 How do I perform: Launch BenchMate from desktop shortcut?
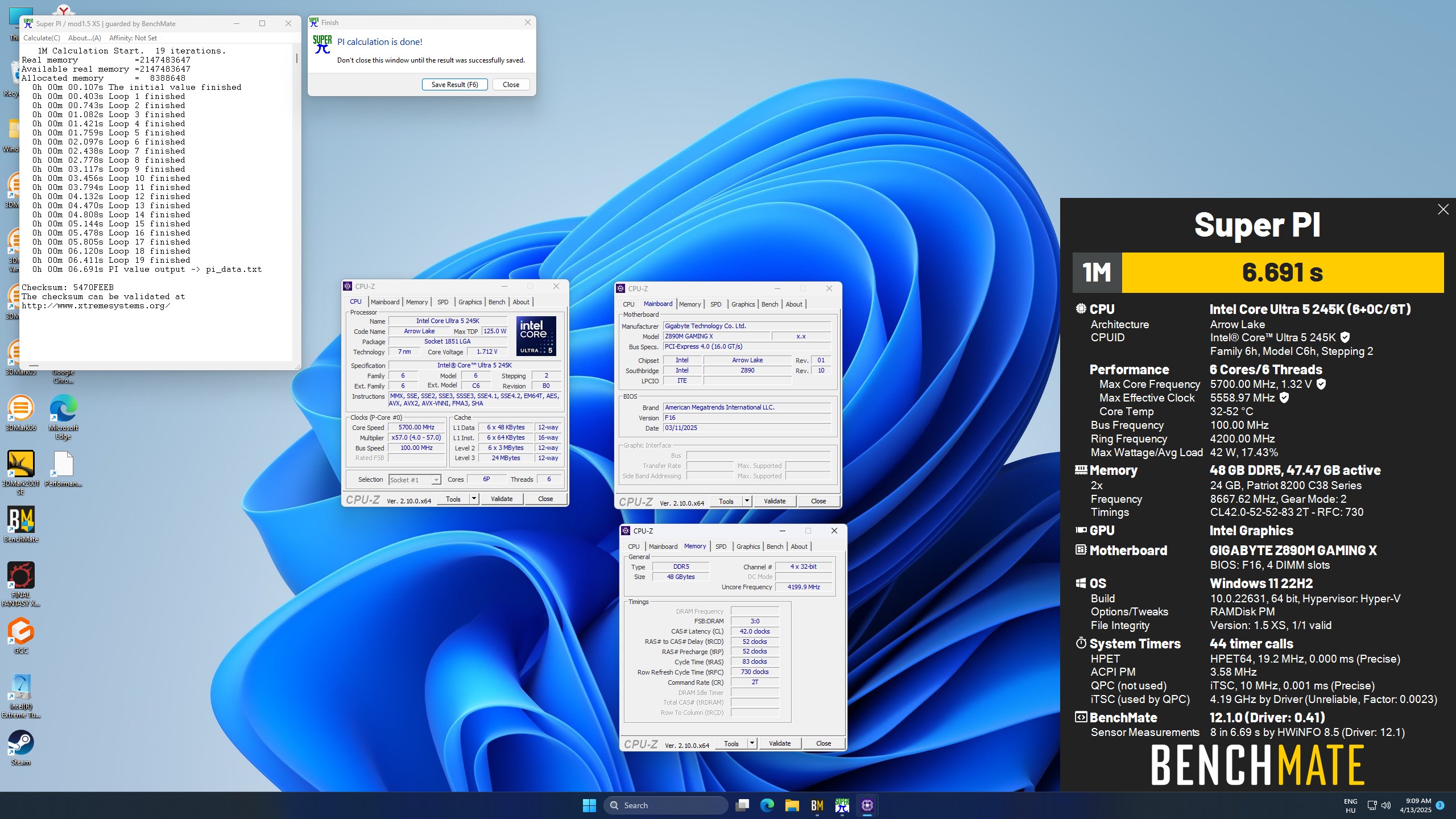click(20, 524)
